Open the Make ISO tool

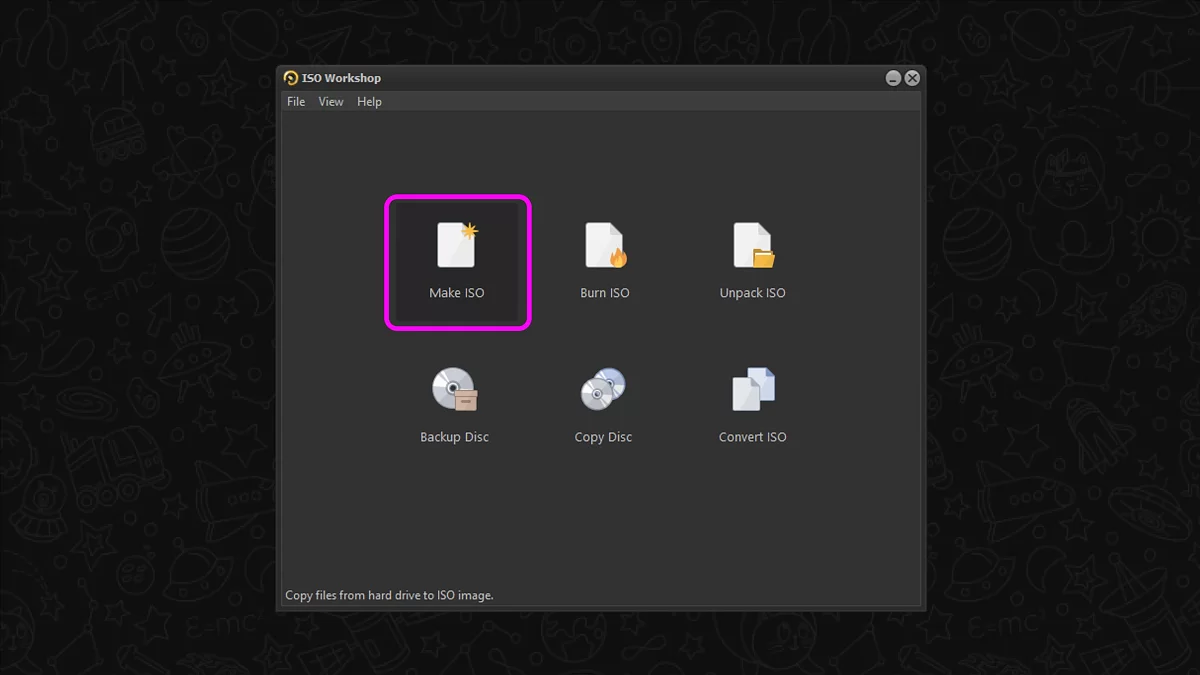pos(457,262)
